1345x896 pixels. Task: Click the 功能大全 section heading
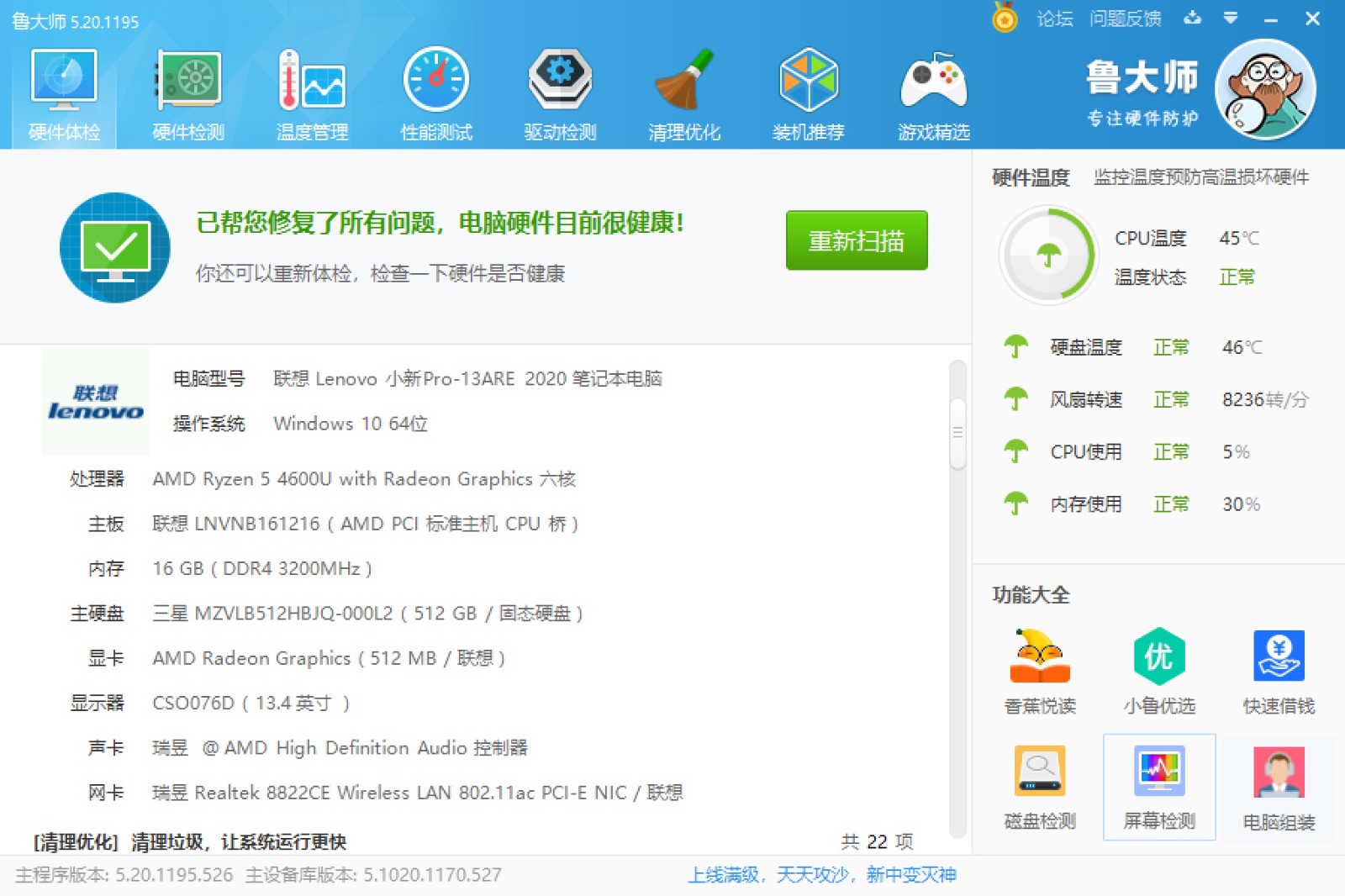pyautogui.click(x=1031, y=595)
